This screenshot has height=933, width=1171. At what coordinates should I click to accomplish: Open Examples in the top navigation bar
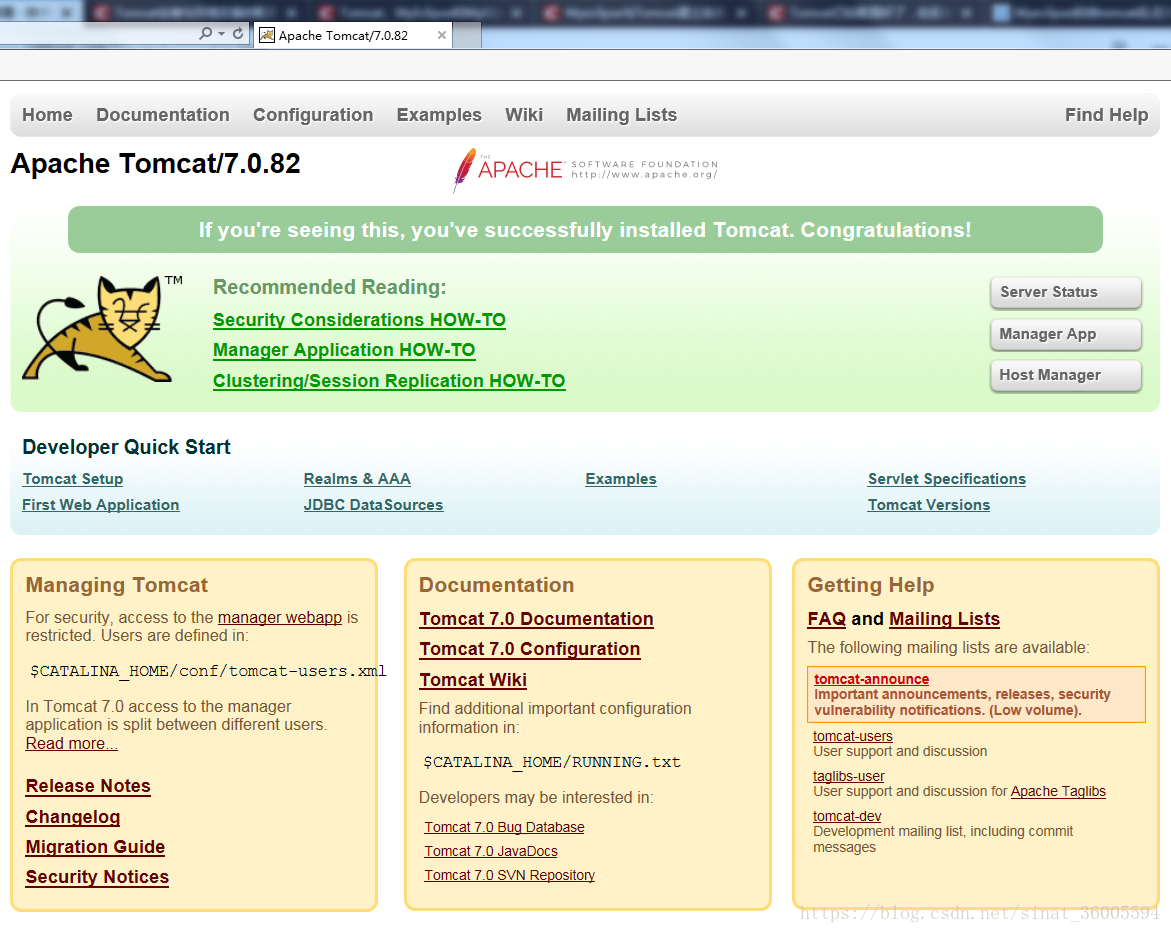pyautogui.click(x=439, y=115)
